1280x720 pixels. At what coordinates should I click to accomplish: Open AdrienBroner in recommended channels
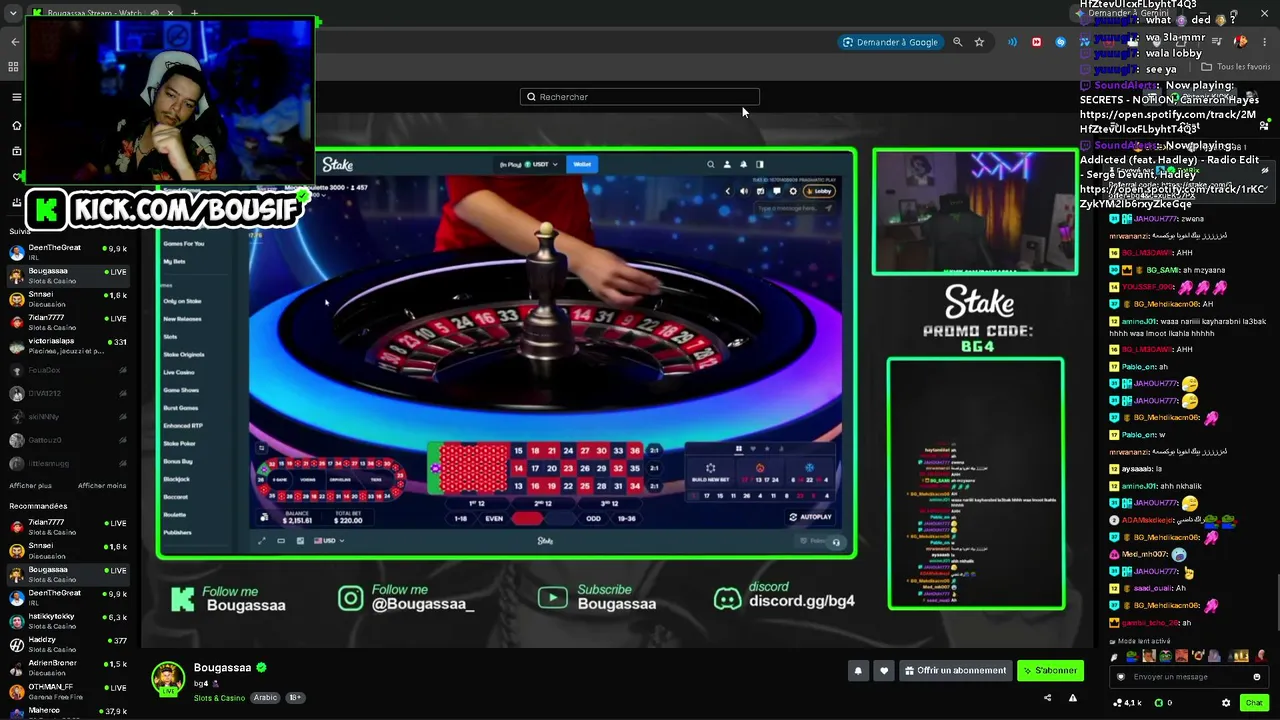[68, 668]
